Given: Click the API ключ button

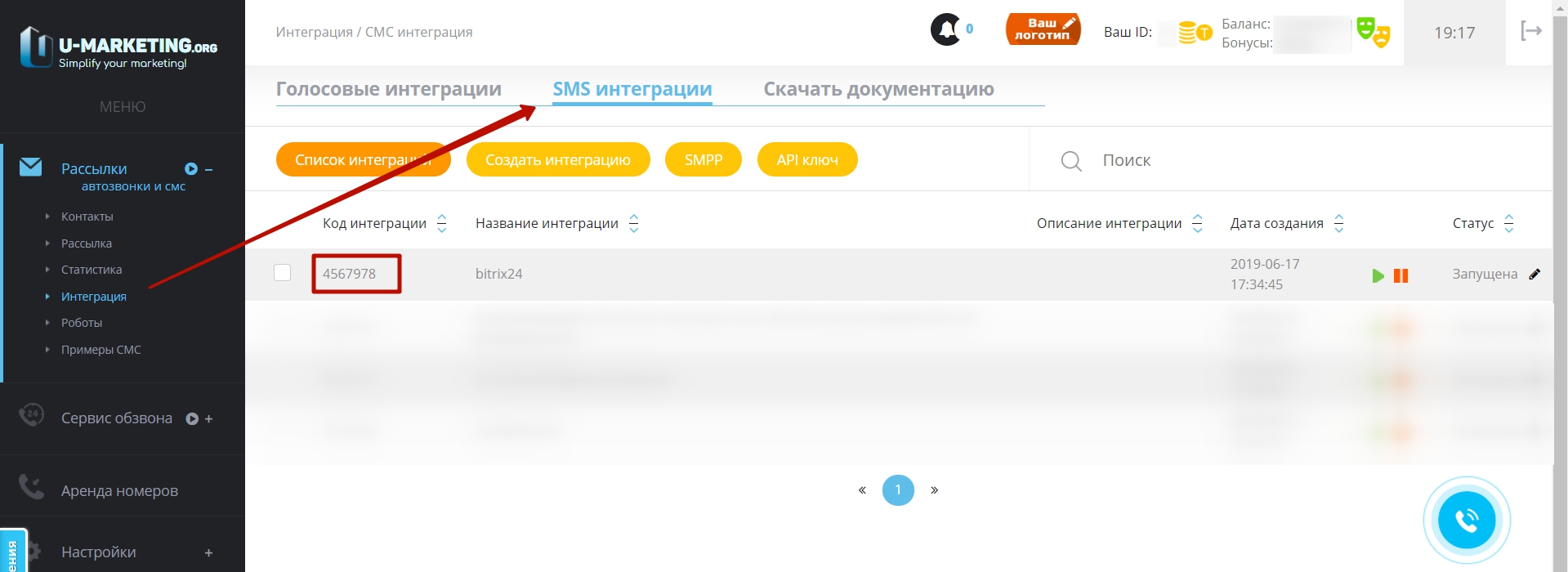Looking at the screenshot, I should click(807, 159).
